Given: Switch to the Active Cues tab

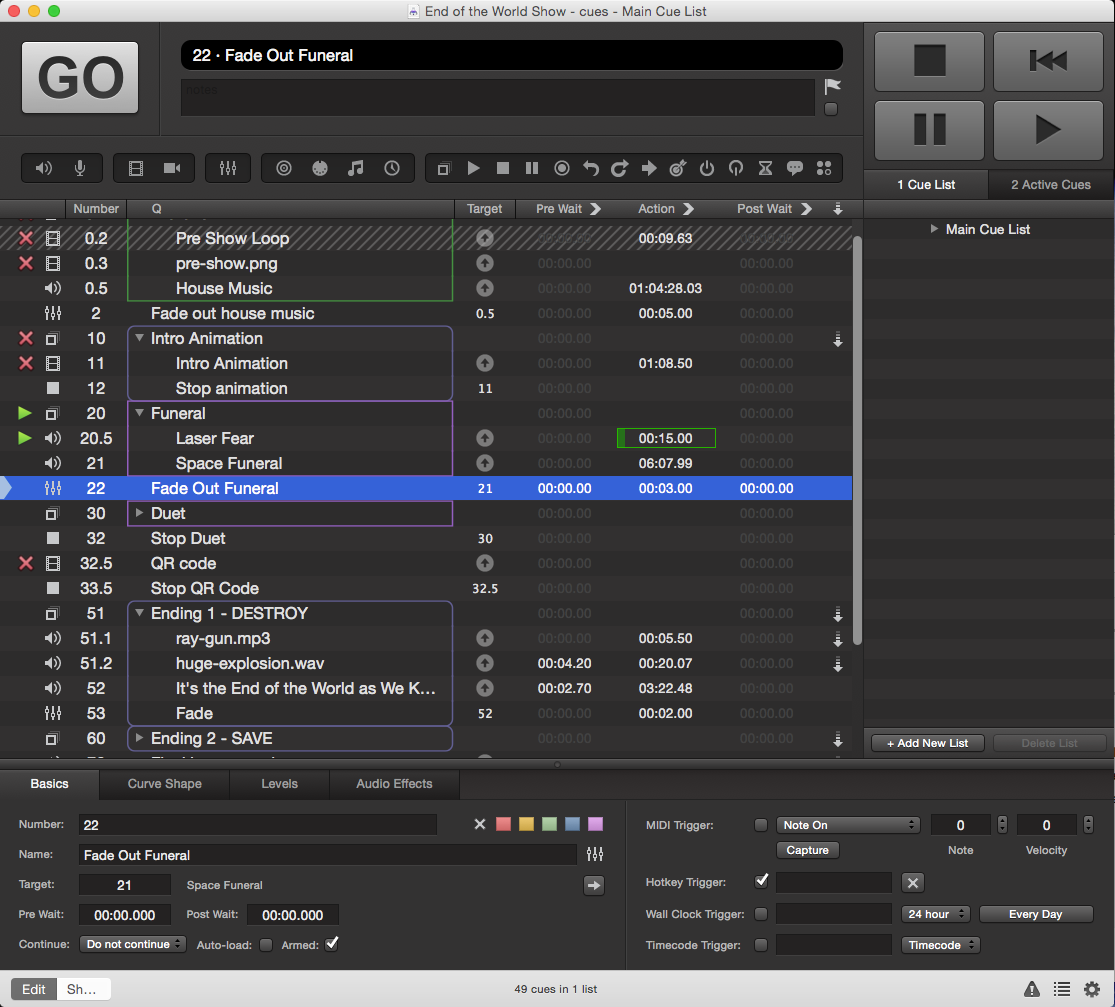Looking at the screenshot, I should 1051,184.
